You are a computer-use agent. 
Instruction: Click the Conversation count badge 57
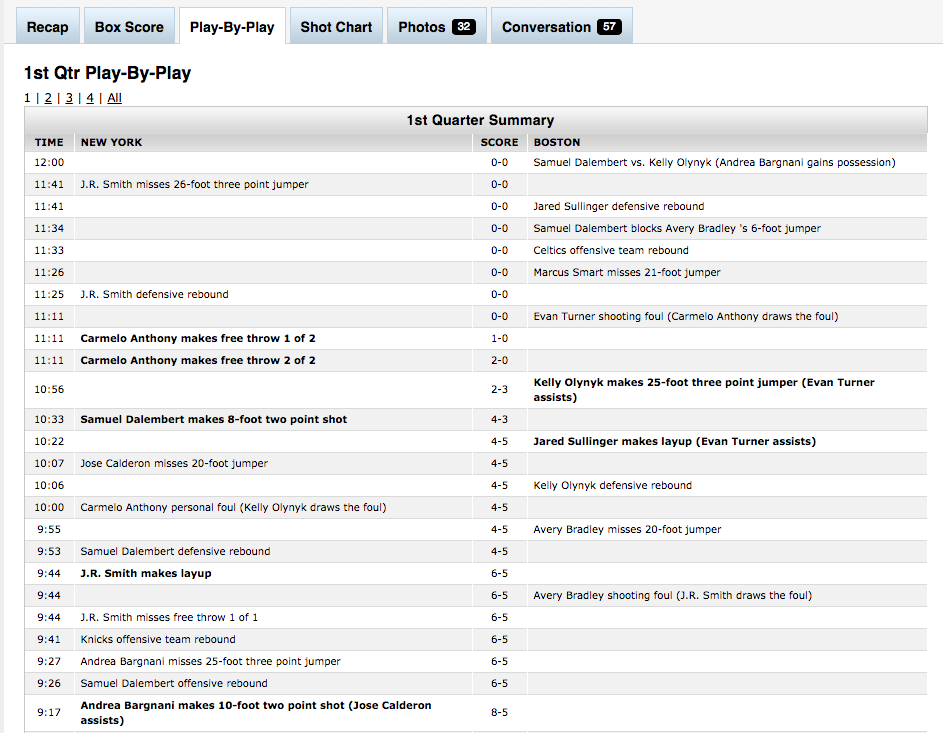click(609, 26)
